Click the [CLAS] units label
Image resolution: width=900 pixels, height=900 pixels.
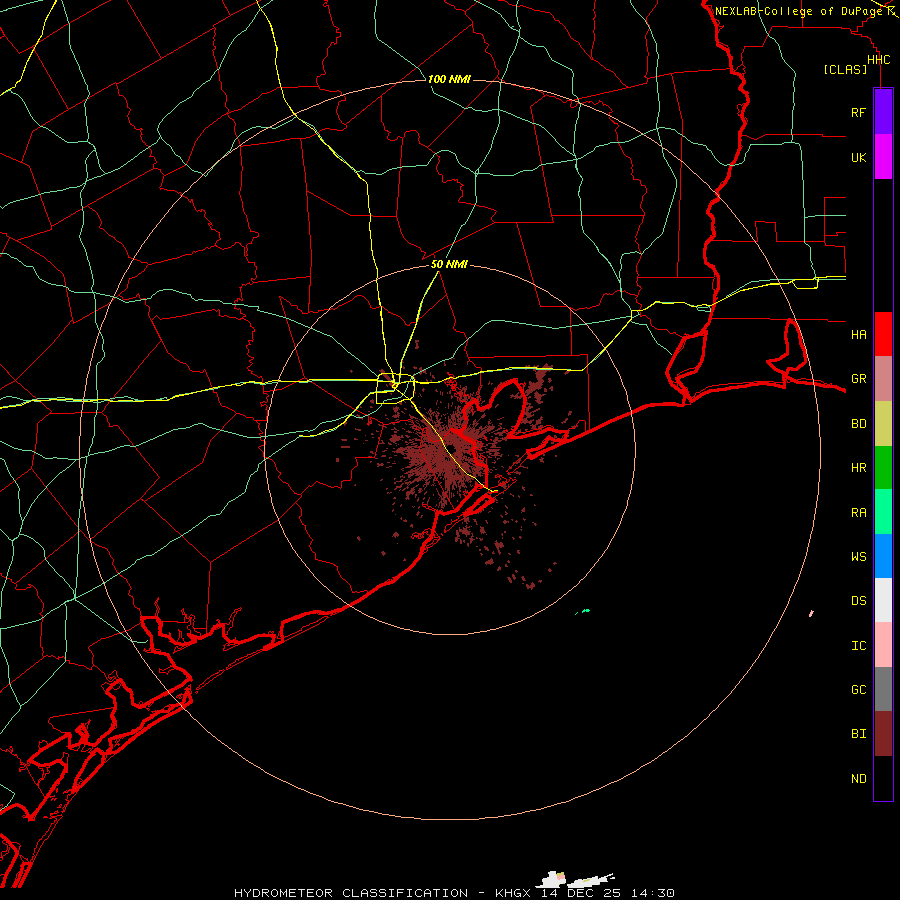pyautogui.click(x=845, y=69)
